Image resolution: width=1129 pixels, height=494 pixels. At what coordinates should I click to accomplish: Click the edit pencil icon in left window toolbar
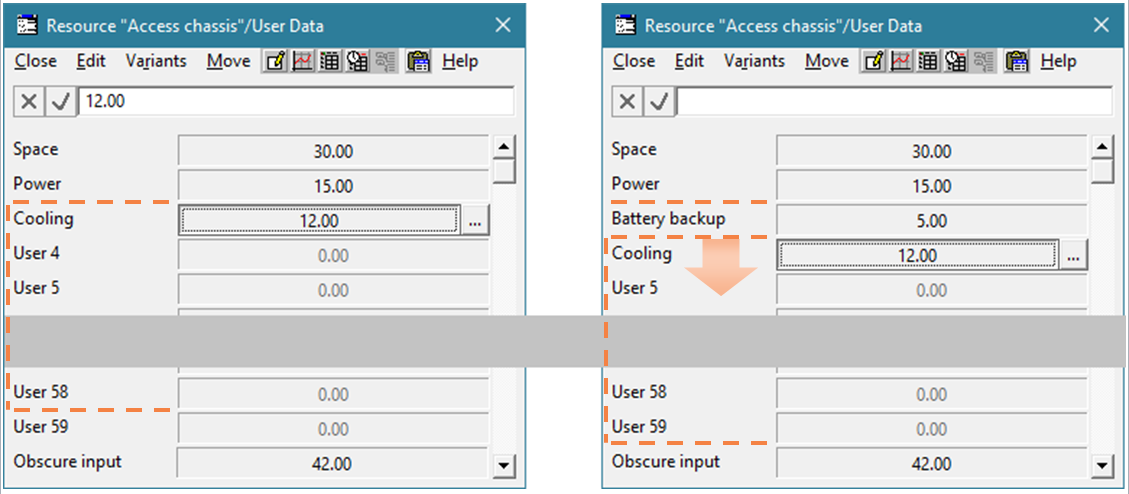click(x=274, y=61)
